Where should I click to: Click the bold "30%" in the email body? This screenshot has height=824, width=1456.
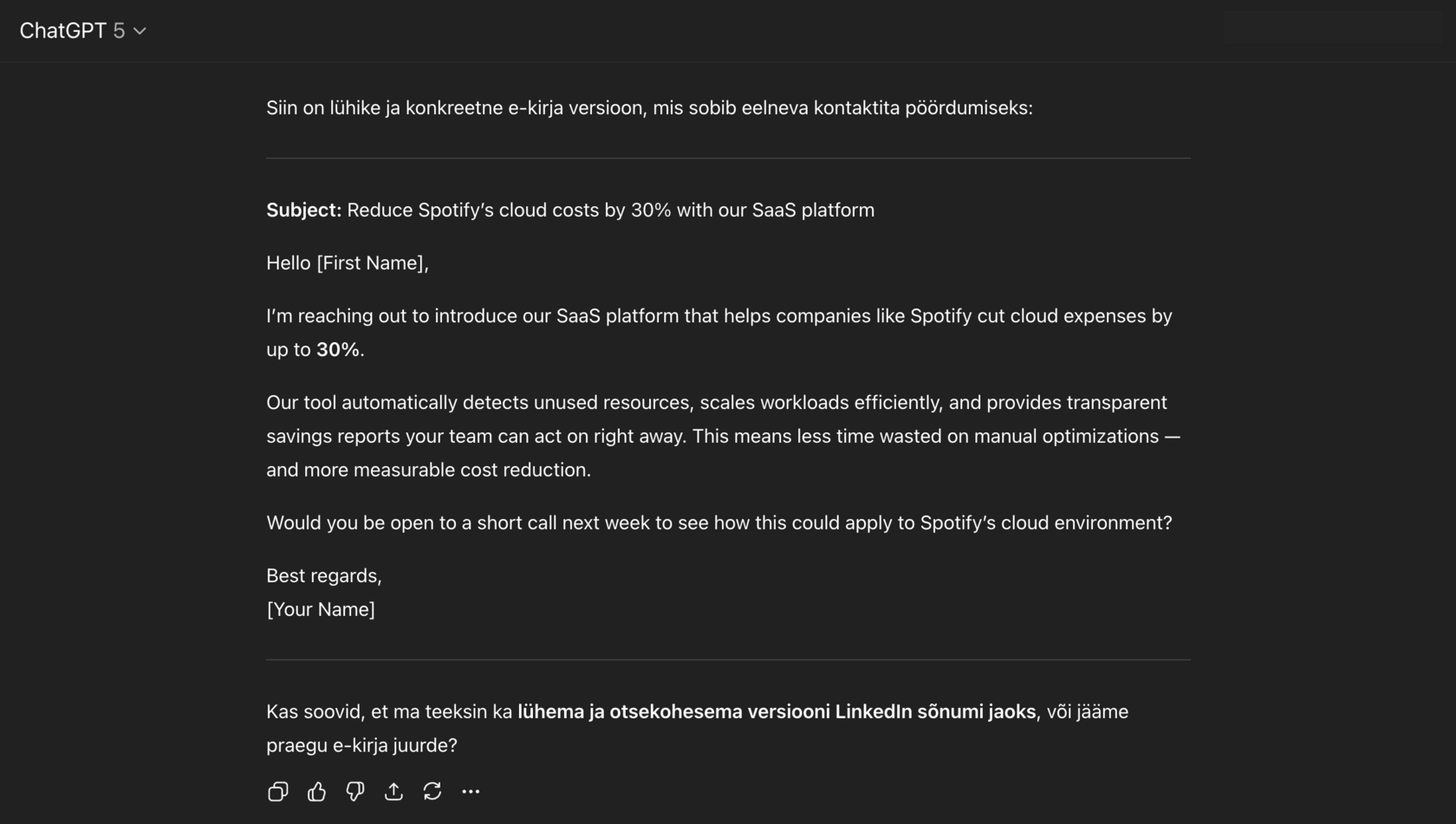(x=337, y=350)
